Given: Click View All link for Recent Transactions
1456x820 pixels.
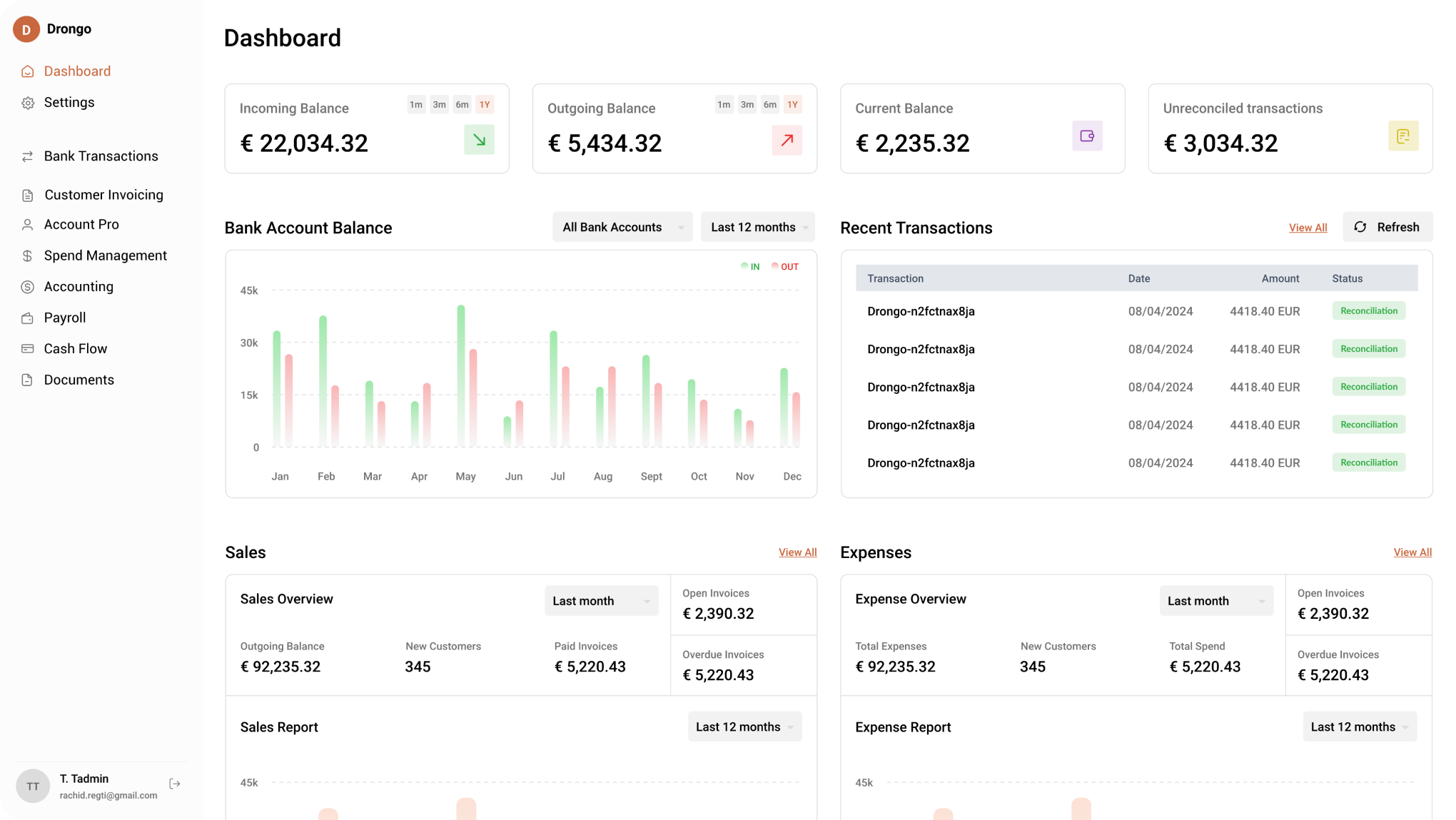Looking at the screenshot, I should tap(1308, 228).
